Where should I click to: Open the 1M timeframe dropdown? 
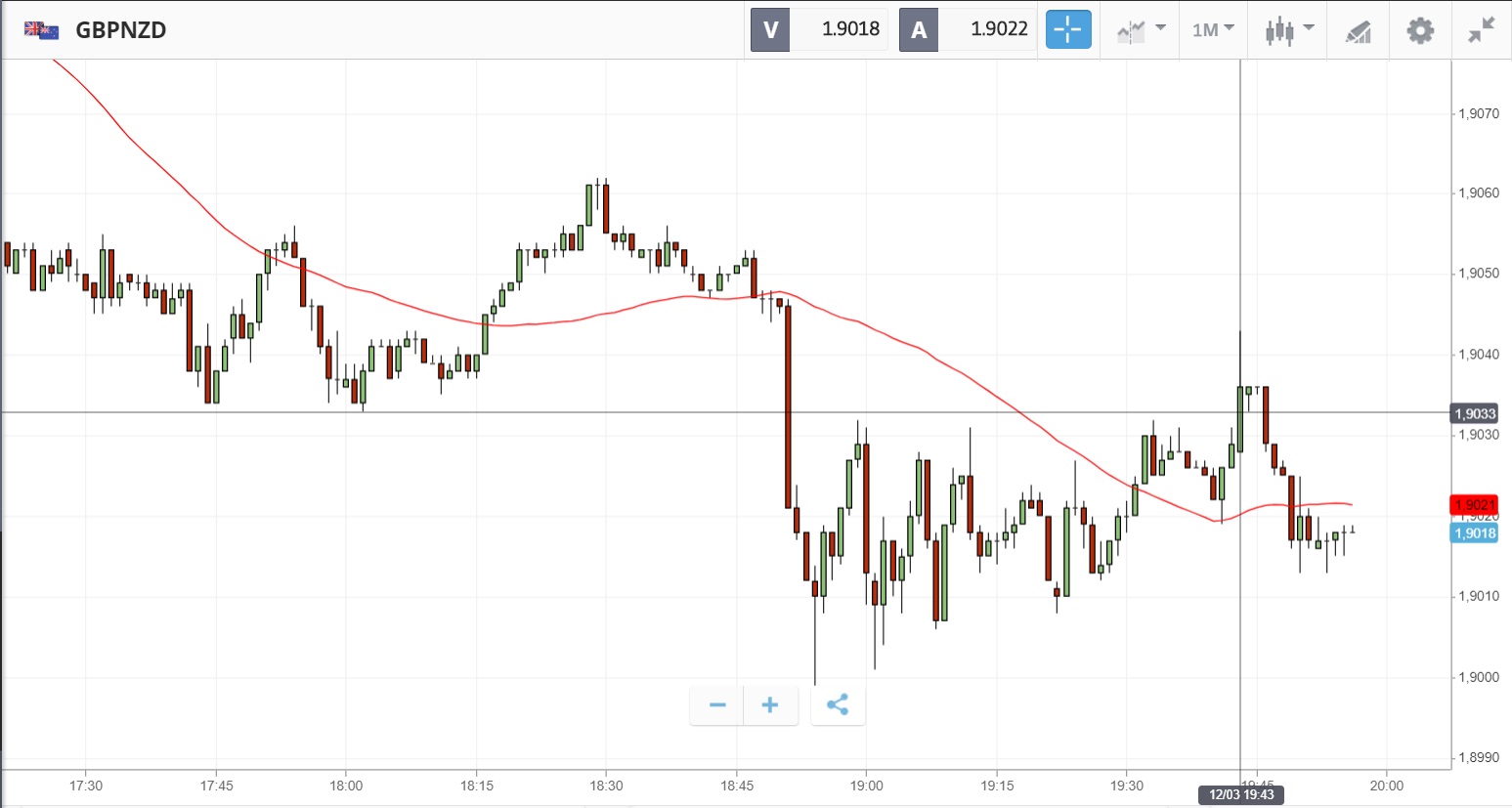(1213, 30)
